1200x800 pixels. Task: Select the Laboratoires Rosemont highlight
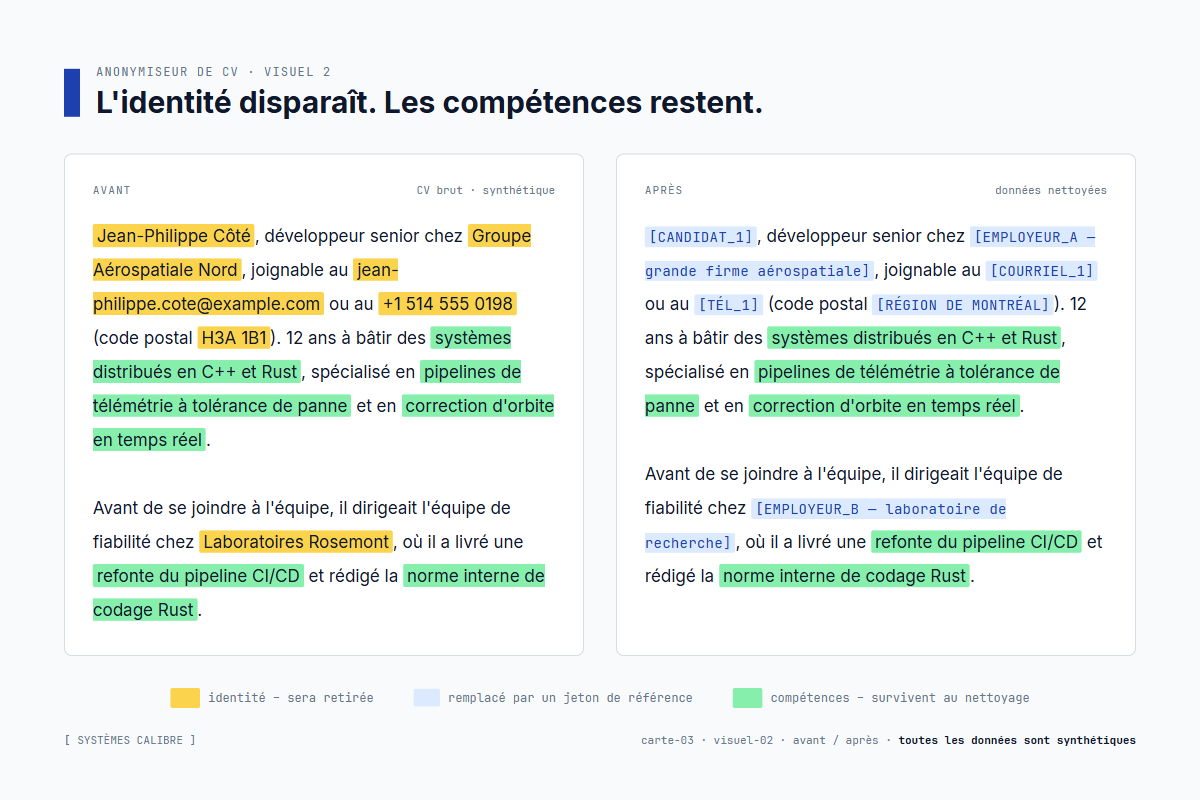point(295,541)
